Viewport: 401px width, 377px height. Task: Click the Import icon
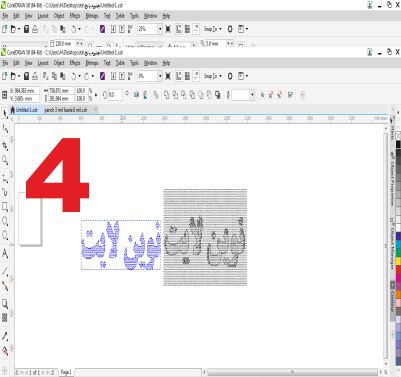pos(113,76)
